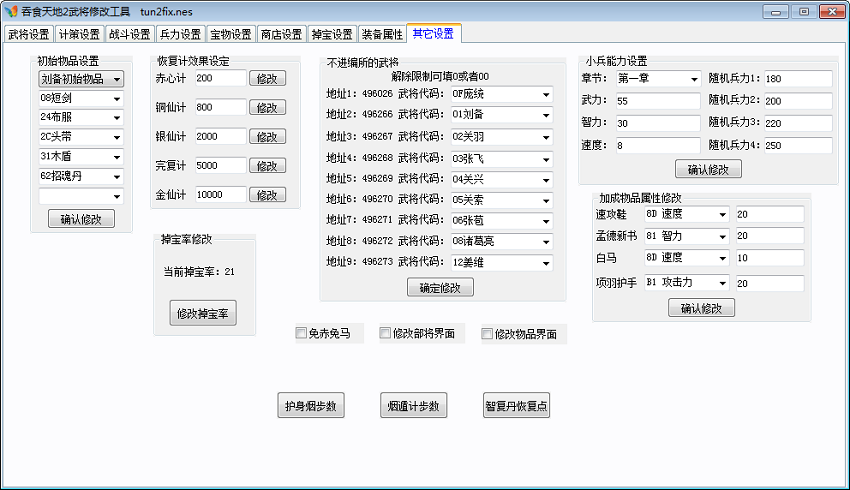Expand the 0F庞统 general code dropdown

click(x=502, y=94)
